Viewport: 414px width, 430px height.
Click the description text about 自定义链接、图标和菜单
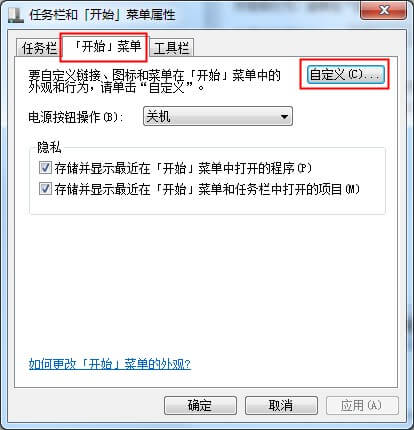(x=154, y=81)
